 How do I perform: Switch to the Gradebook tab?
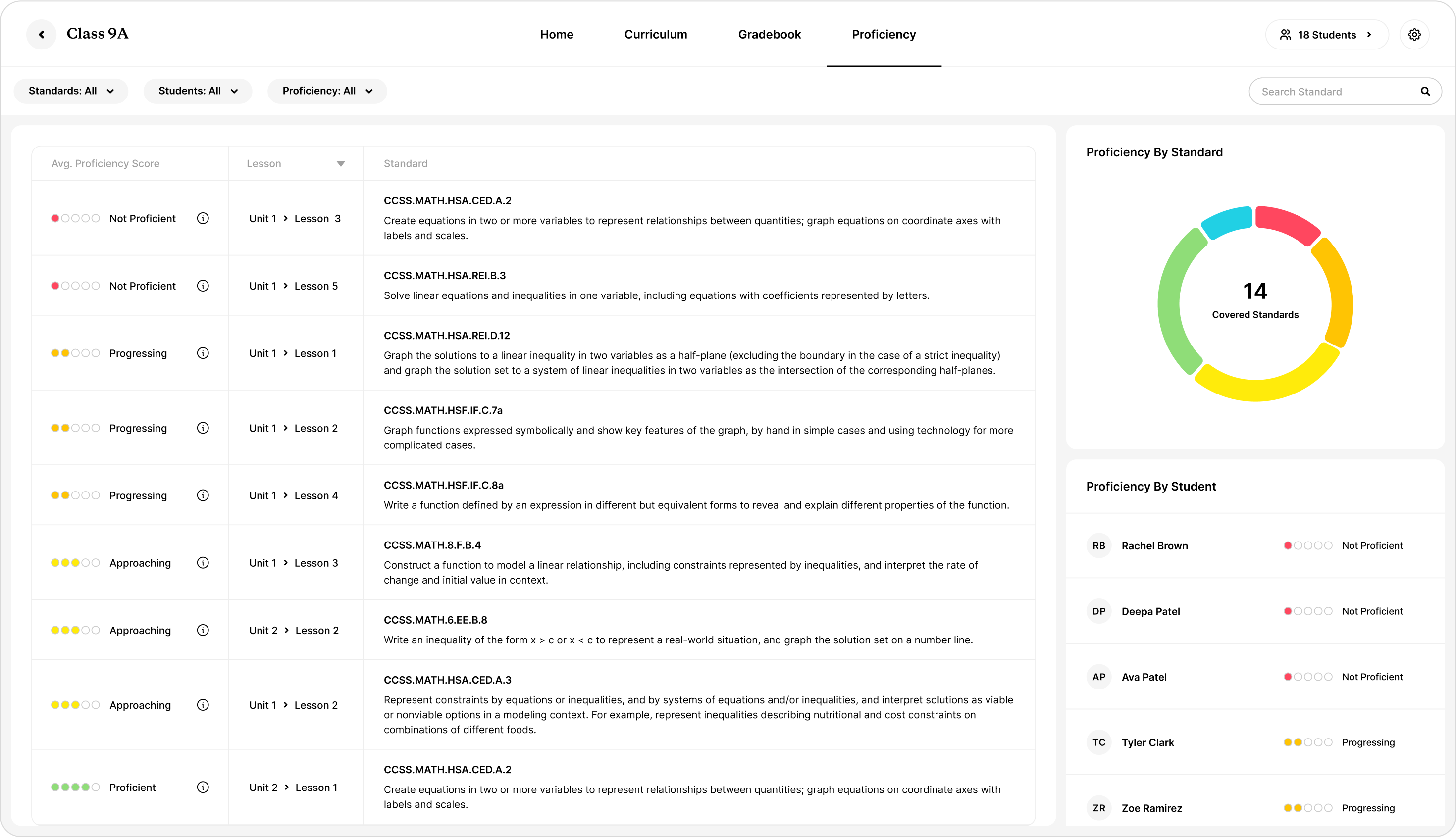[x=769, y=35]
